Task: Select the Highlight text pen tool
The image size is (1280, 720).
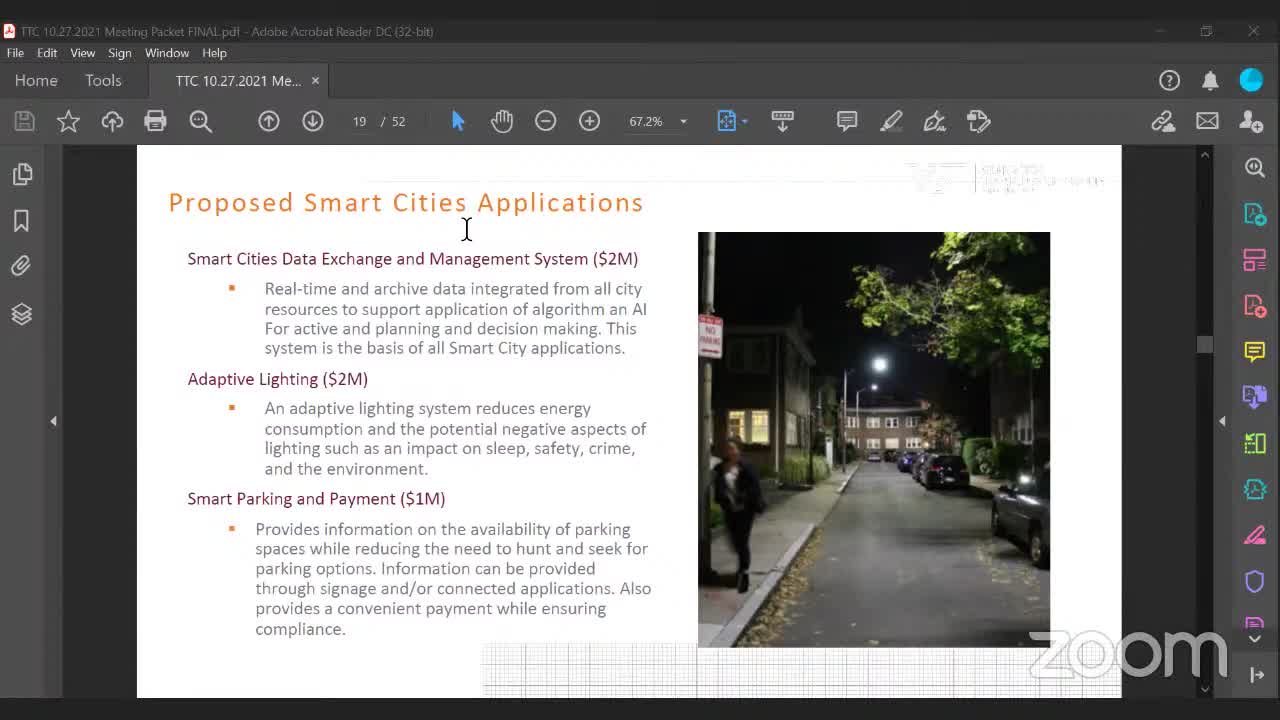Action: [891, 121]
